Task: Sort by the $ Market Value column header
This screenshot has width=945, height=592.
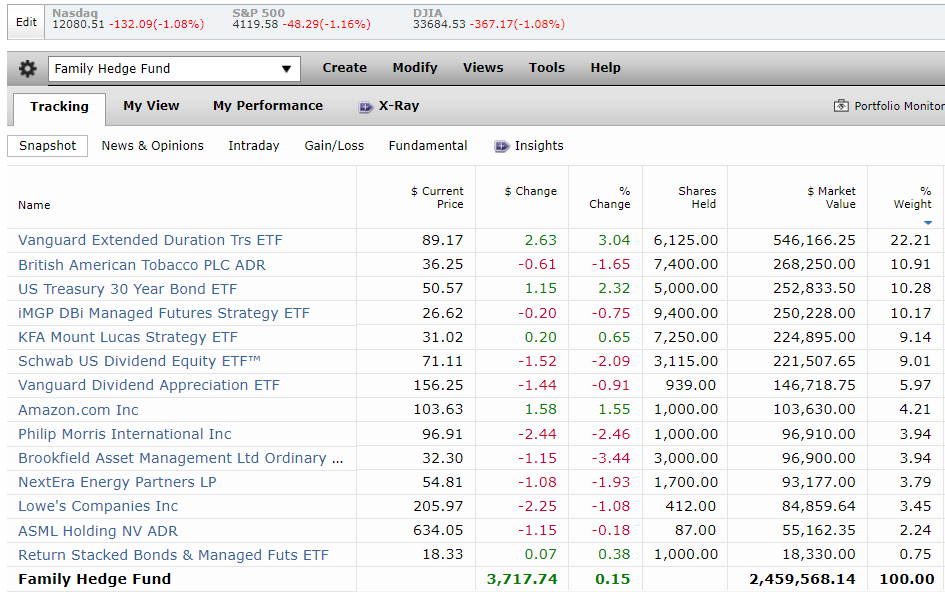Action: coord(831,198)
